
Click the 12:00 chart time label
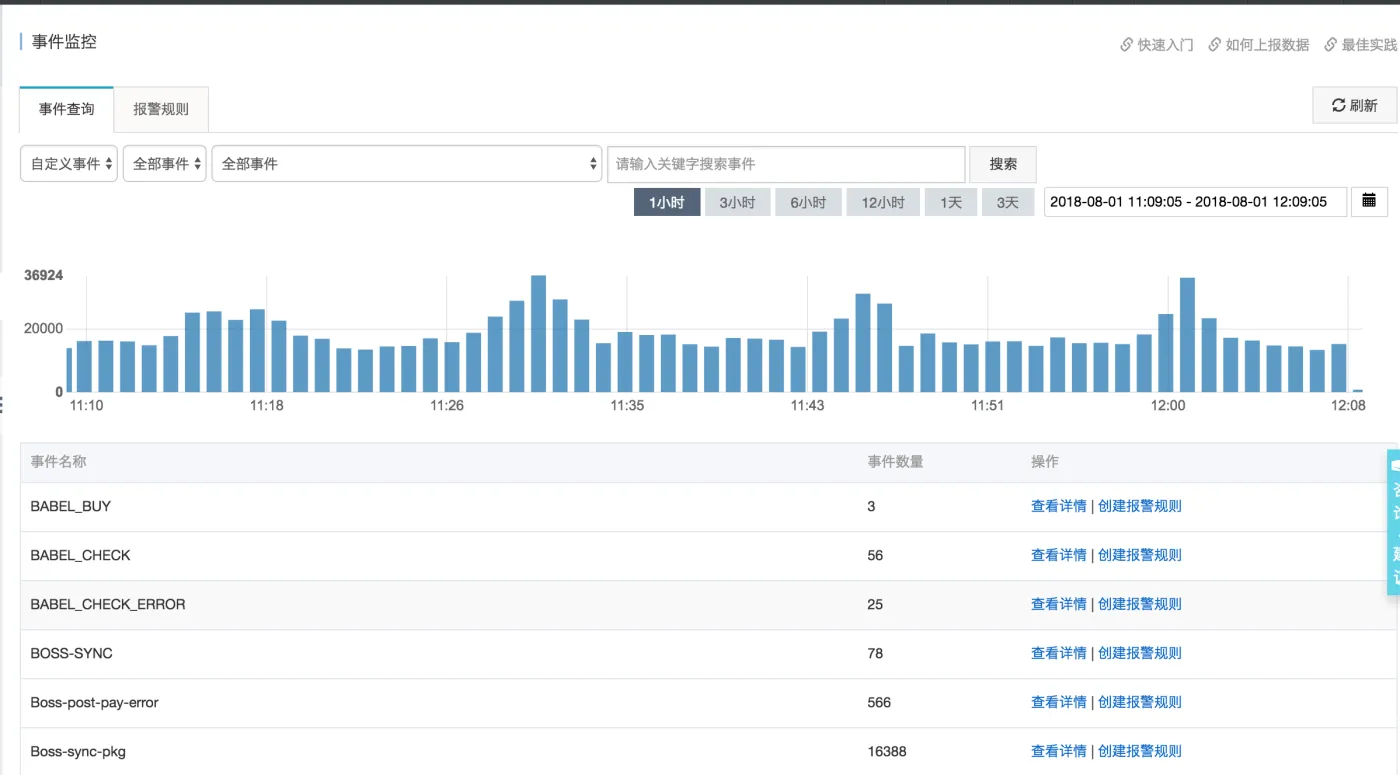point(1168,405)
